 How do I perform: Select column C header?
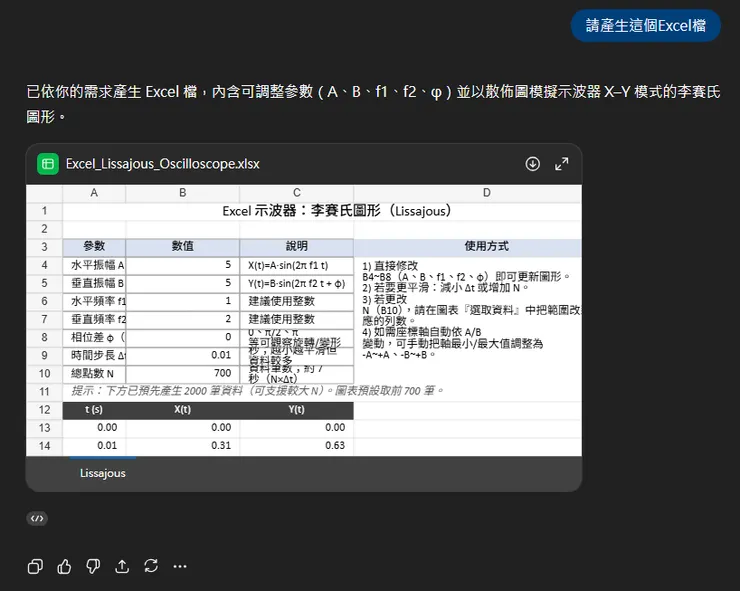coord(296,193)
